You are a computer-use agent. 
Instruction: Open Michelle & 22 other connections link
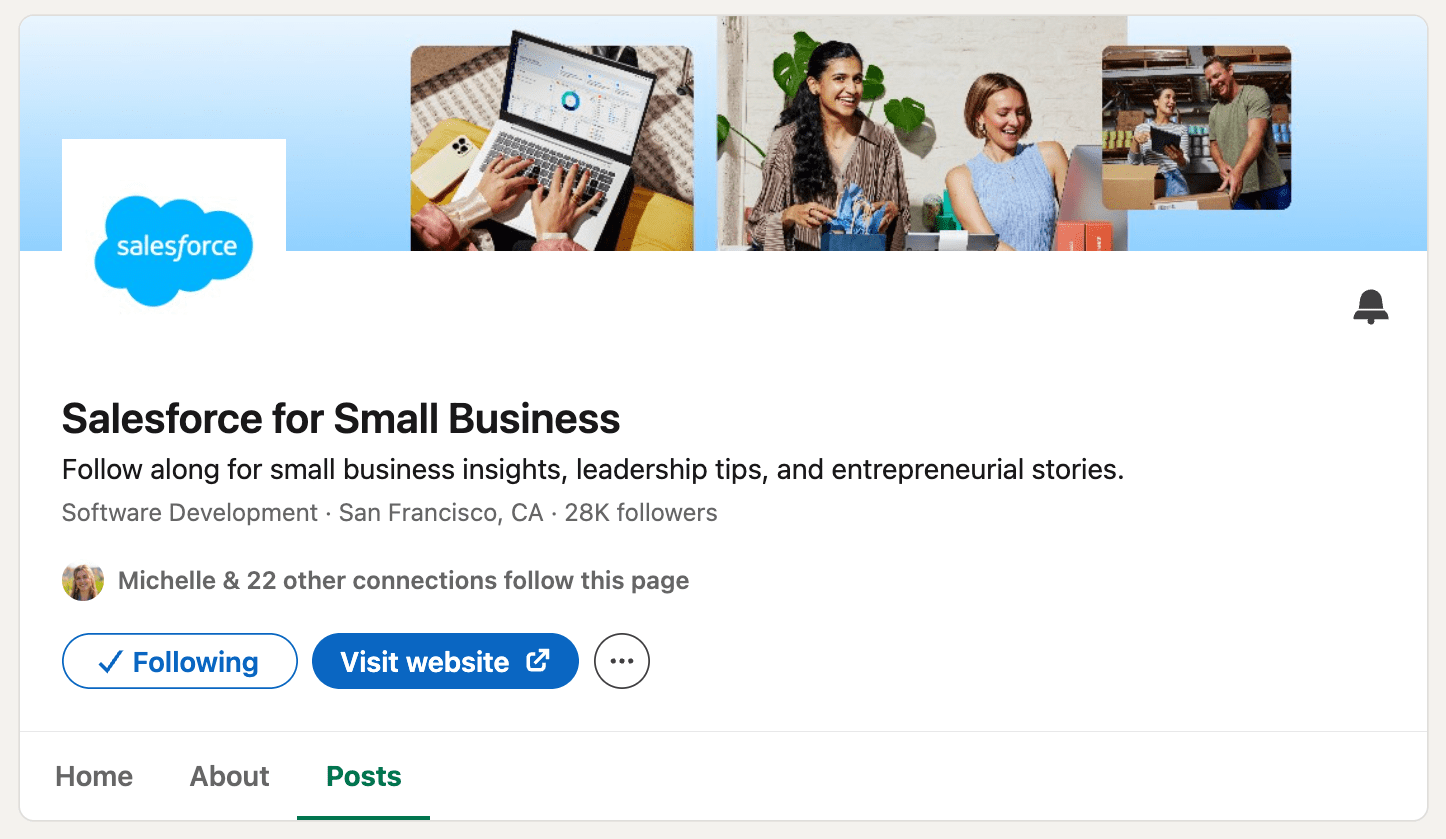[x=403, y=581]
